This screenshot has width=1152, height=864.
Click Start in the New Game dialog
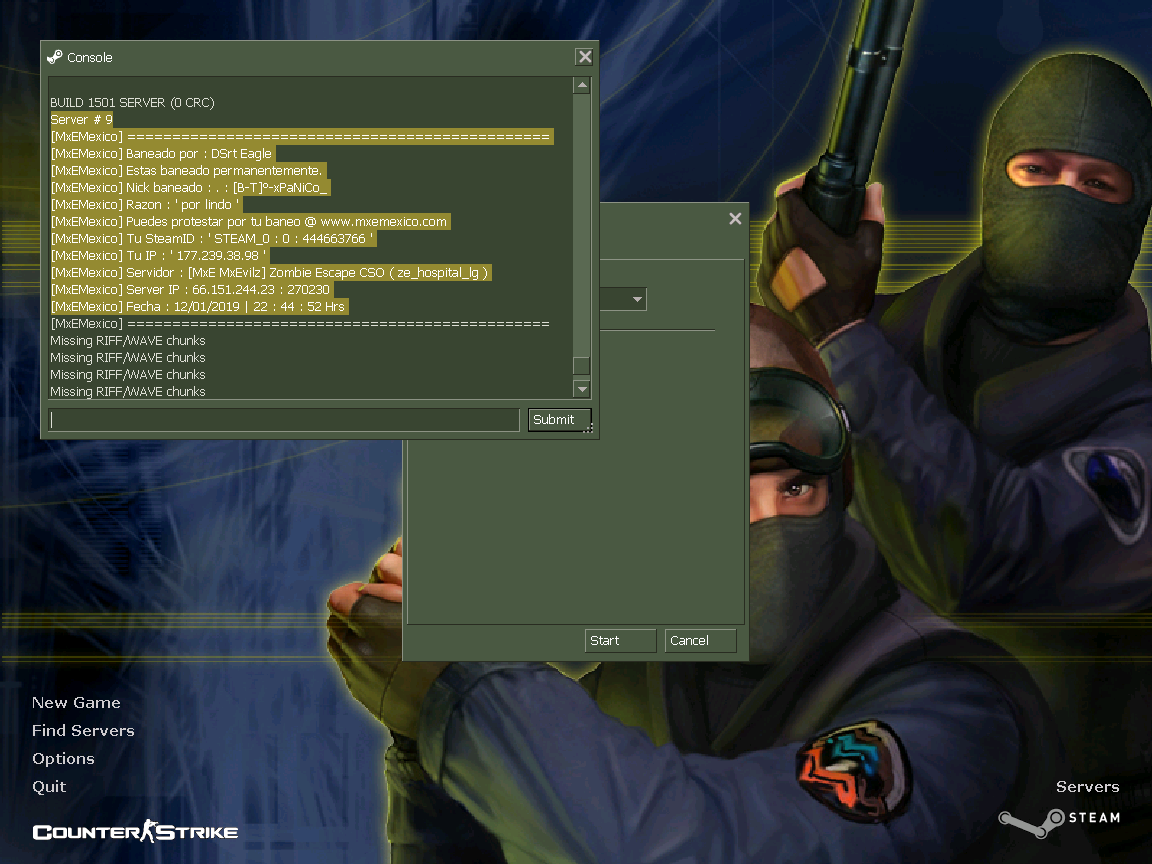(x=620, y=641)
